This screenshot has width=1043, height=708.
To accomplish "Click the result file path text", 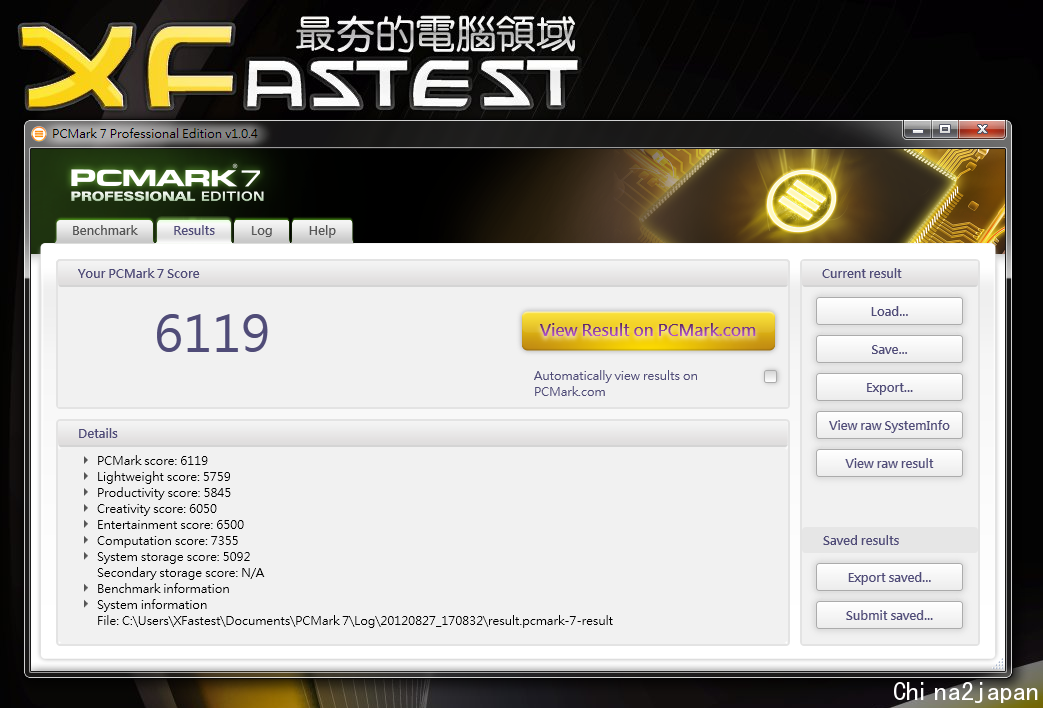I will coord(355,621).
